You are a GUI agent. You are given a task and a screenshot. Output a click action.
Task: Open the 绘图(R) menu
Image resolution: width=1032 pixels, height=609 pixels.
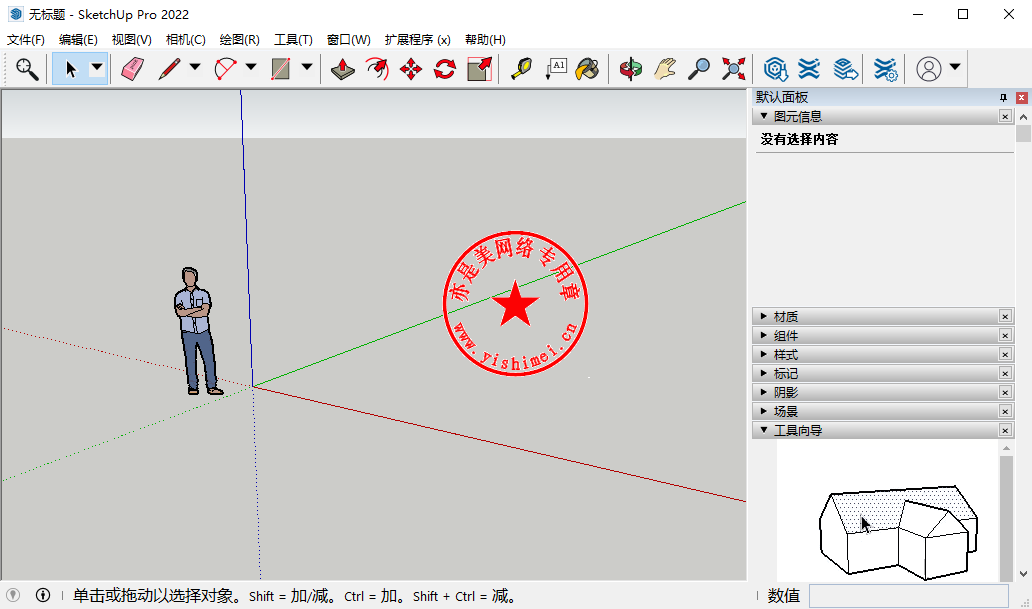point(240,40)
